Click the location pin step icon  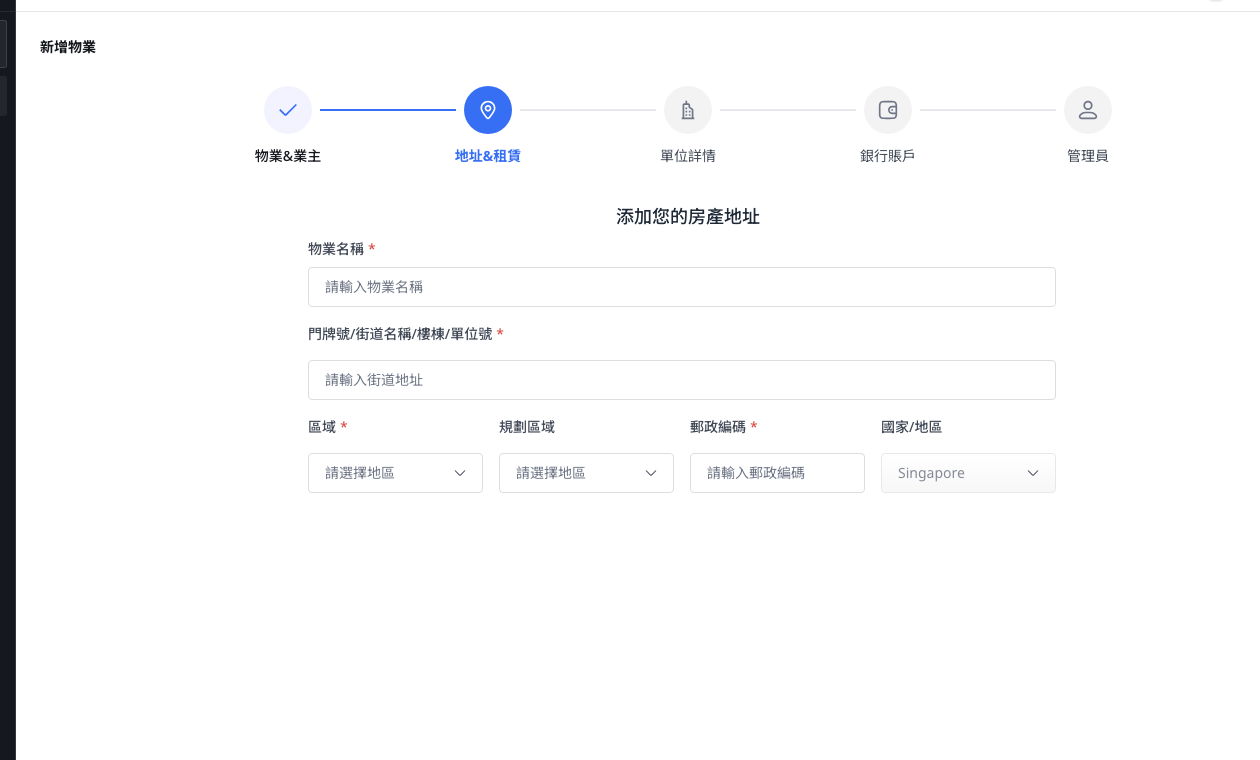pyautogui.click(x=488, y=110)
